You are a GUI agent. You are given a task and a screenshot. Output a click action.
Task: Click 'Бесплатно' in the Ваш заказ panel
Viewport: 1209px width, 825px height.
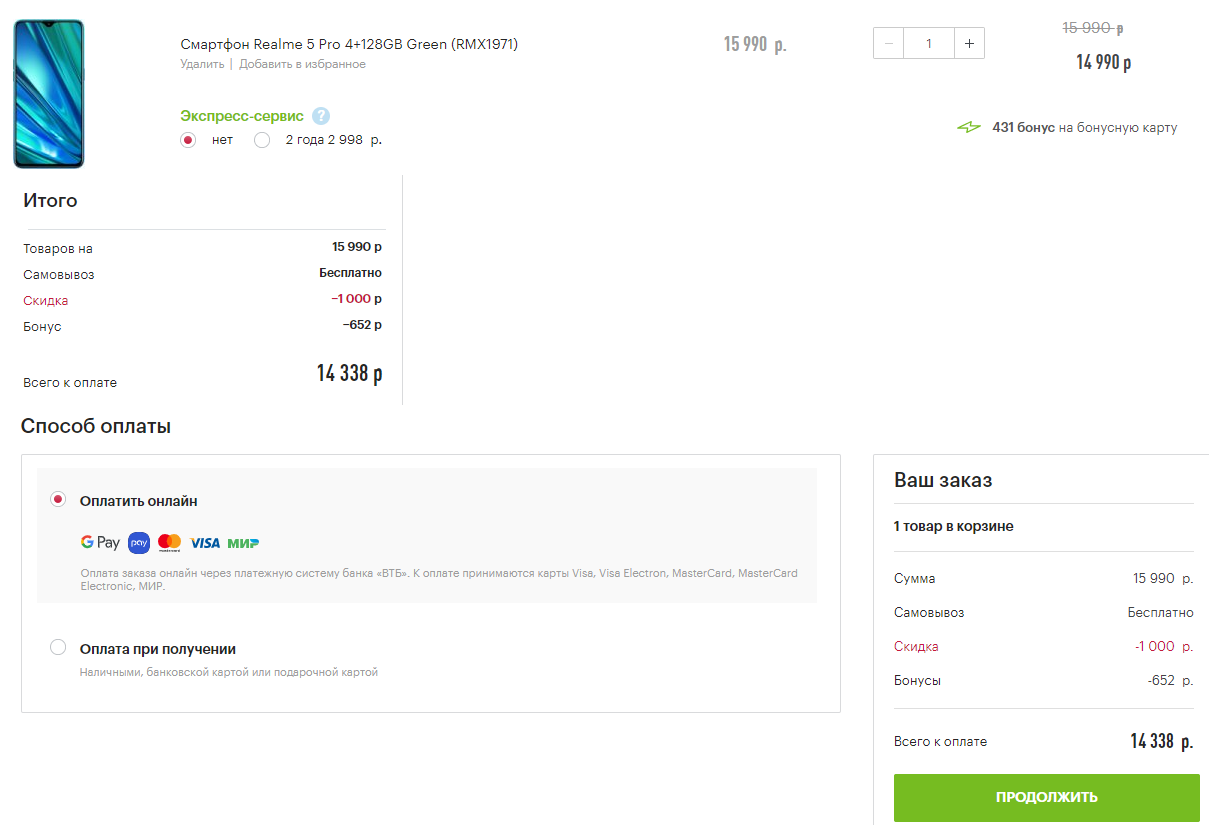1161,612
